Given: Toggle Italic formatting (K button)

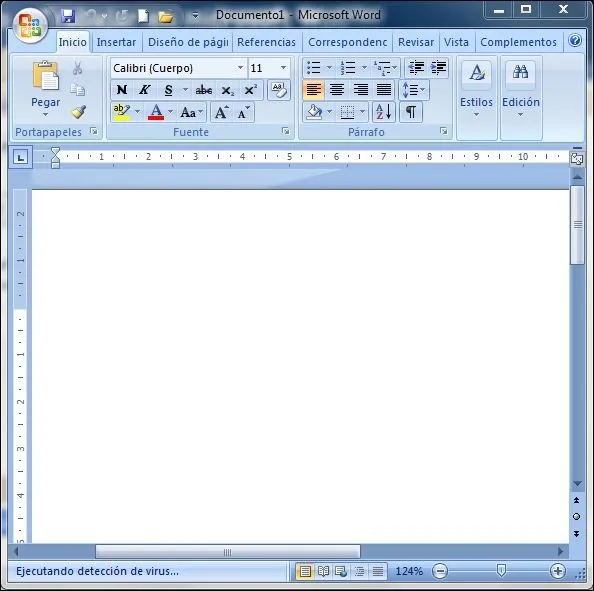Looking at the screenshot, I should [144, 90].
